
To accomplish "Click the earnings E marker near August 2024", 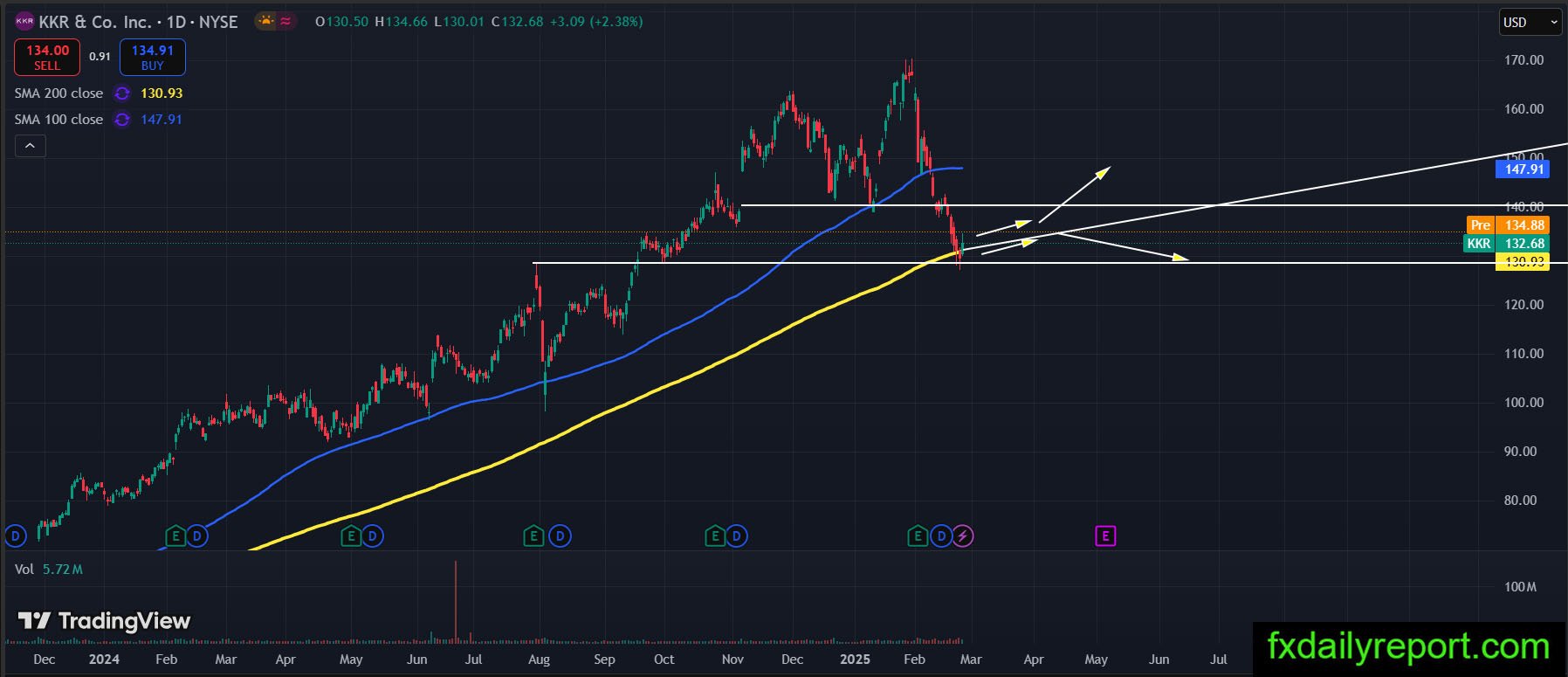I will tap(533, 535).
